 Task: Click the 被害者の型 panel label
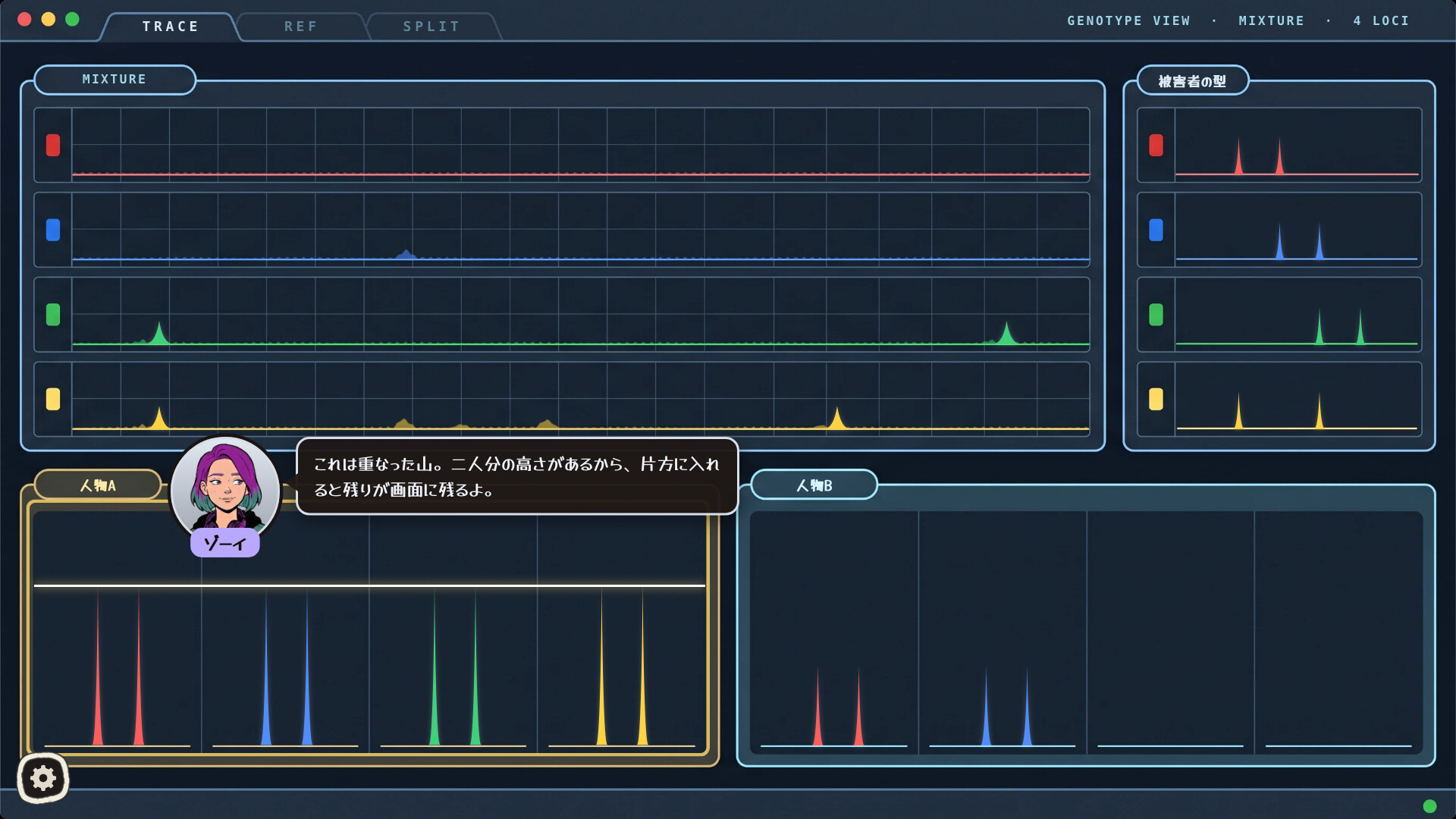click(x=1193, y=80)
